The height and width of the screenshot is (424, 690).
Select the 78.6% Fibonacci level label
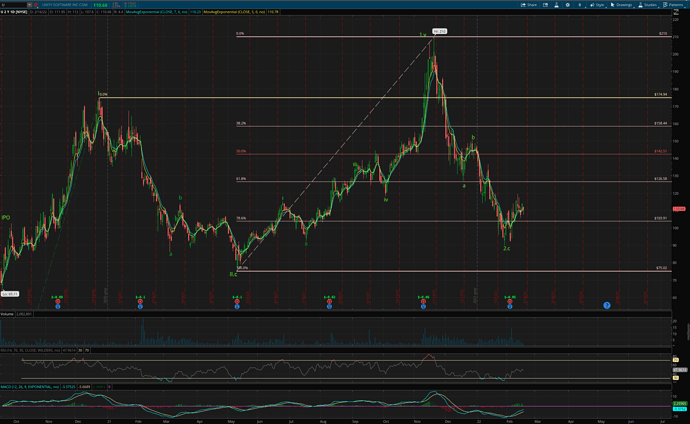[241, 218]
